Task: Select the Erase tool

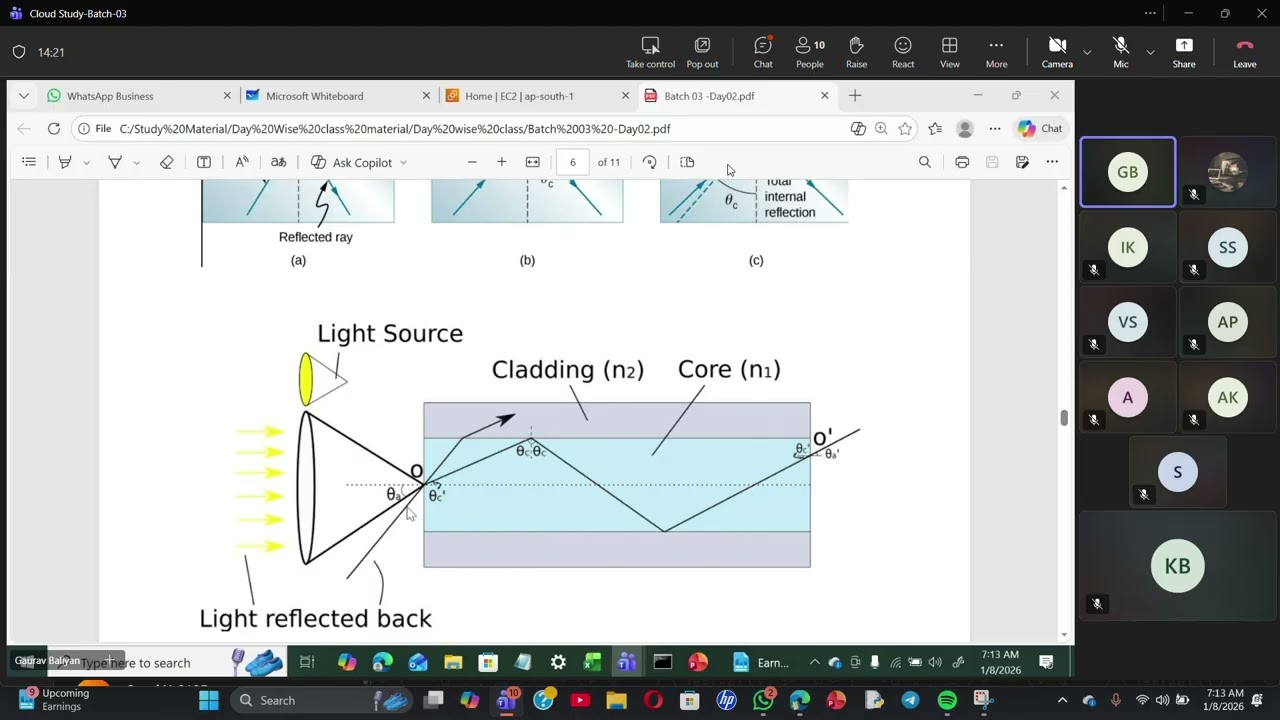Action: [167, 162]
